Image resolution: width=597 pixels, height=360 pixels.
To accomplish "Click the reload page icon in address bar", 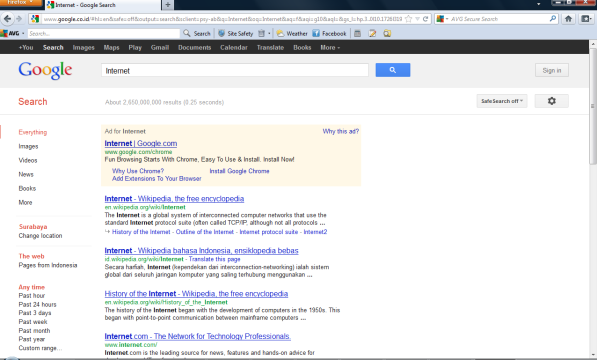I will point(425,19).
